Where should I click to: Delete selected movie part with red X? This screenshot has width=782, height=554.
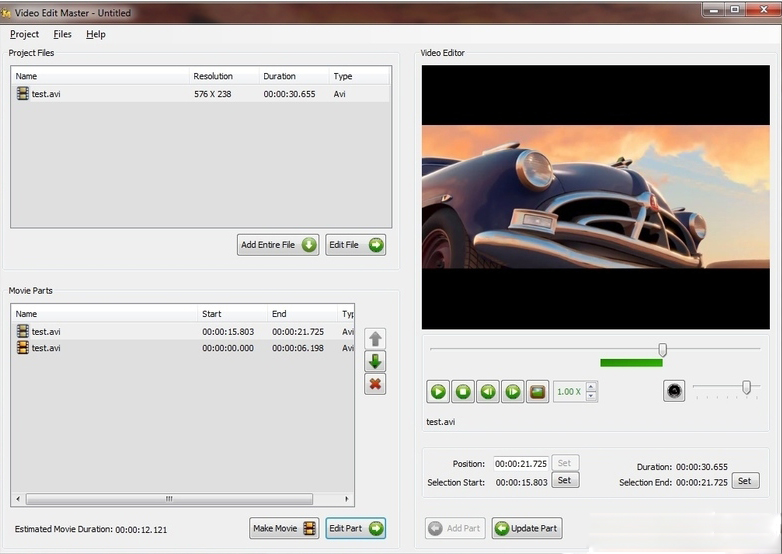(x=375, y=383)
